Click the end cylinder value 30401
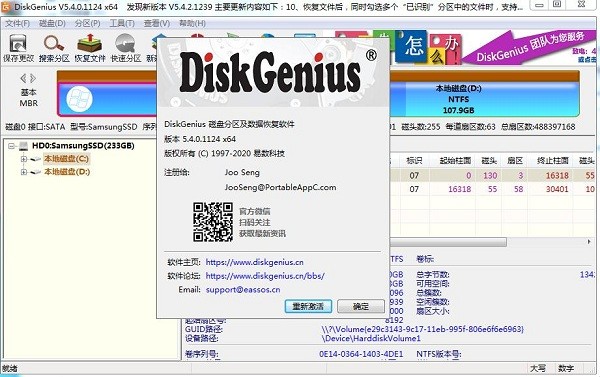The height and width of the screenshot is (377, 600). (557, 189)
